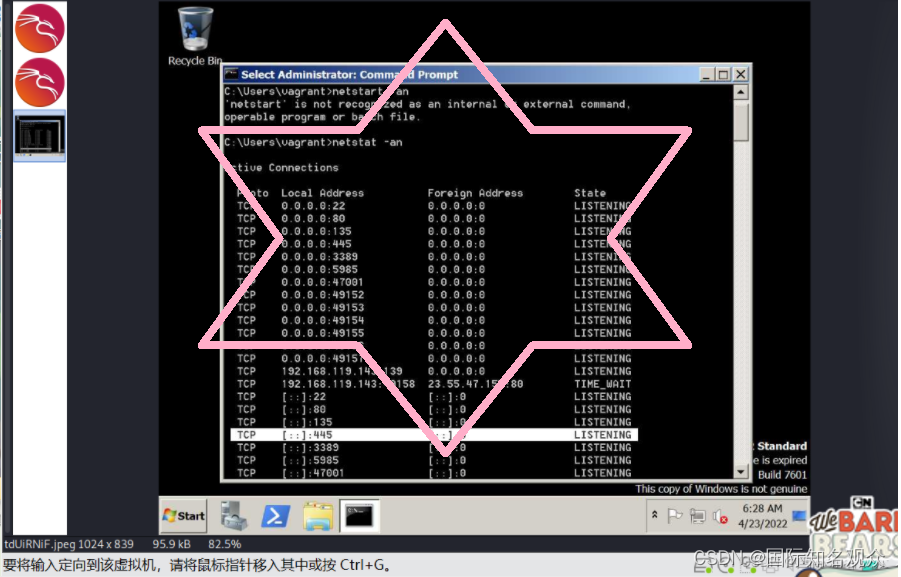
Task: Click local address [::]:80
Action: (x=303, y=409)
